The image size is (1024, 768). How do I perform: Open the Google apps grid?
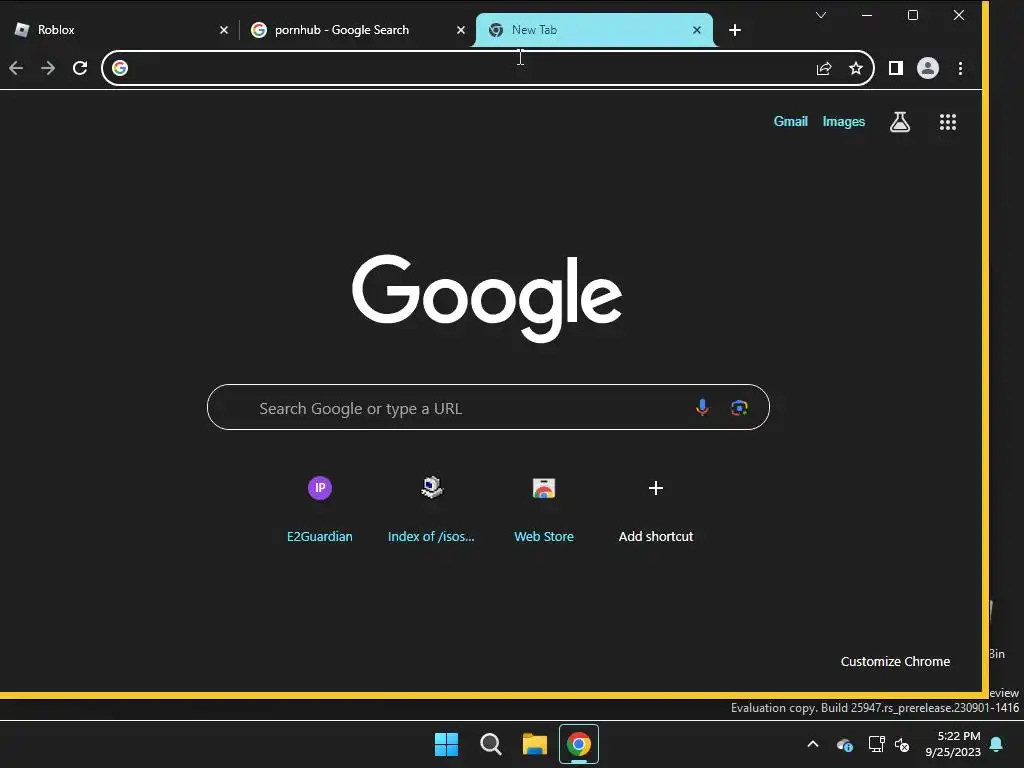pyautogui.click(x=948, y=121)
